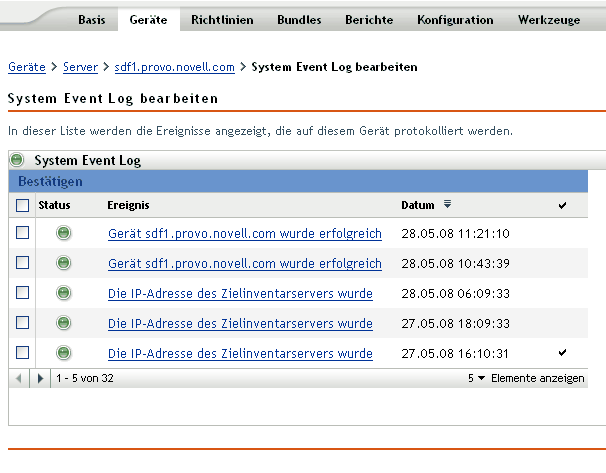Open the Berichte tab
Viewport: 606px width, 473px height.
[x=369, y=20]
